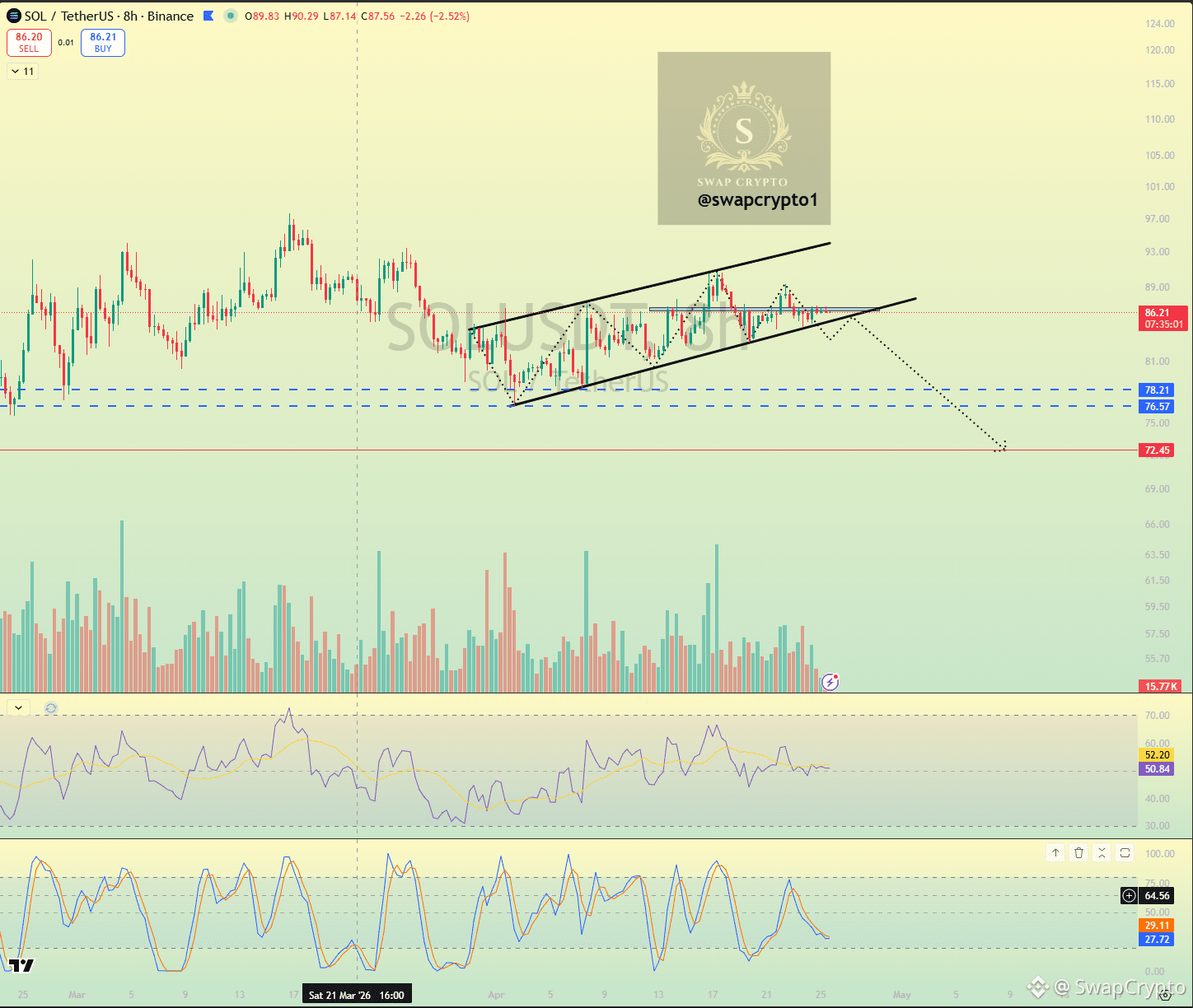Delete the Stochastic pane with the trash icon
Image resolution: width=1193 pixels, height=1008 pixels.
[x=1078, y=852]
